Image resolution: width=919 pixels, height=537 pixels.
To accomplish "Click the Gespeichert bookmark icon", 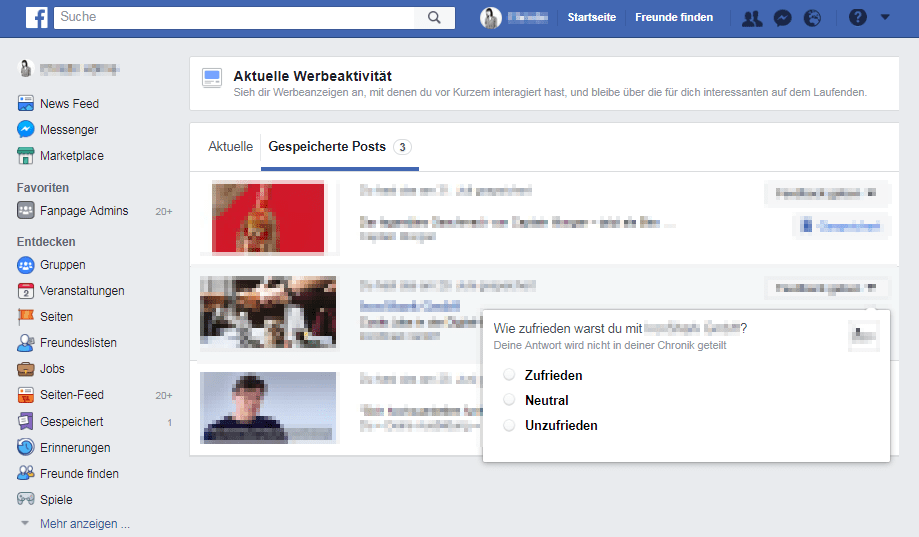I will [x=25, y=422].
